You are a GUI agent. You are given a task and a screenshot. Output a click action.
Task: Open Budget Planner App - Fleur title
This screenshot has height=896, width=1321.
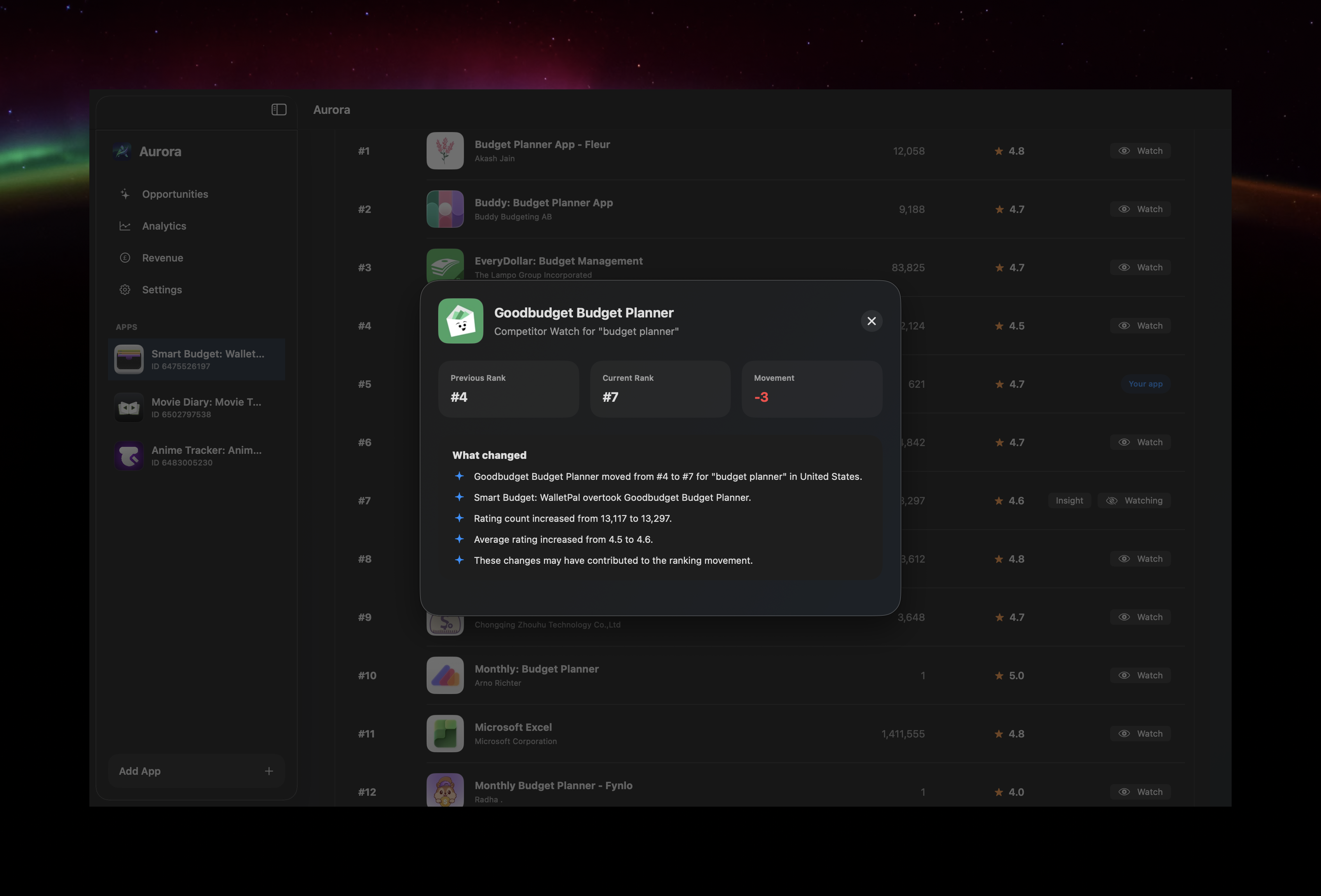pos(542,145)
